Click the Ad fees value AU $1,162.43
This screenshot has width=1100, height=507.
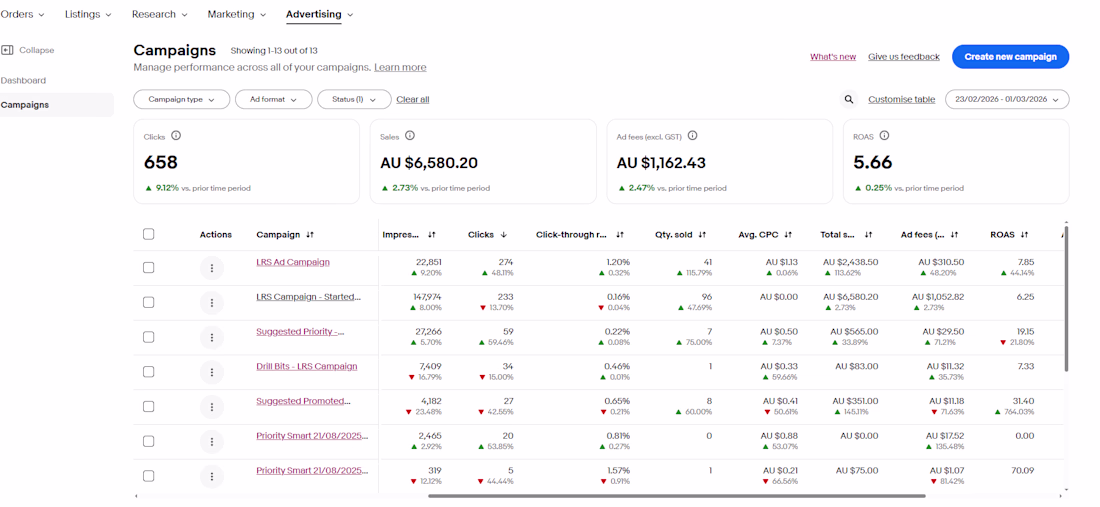[661, 163]
